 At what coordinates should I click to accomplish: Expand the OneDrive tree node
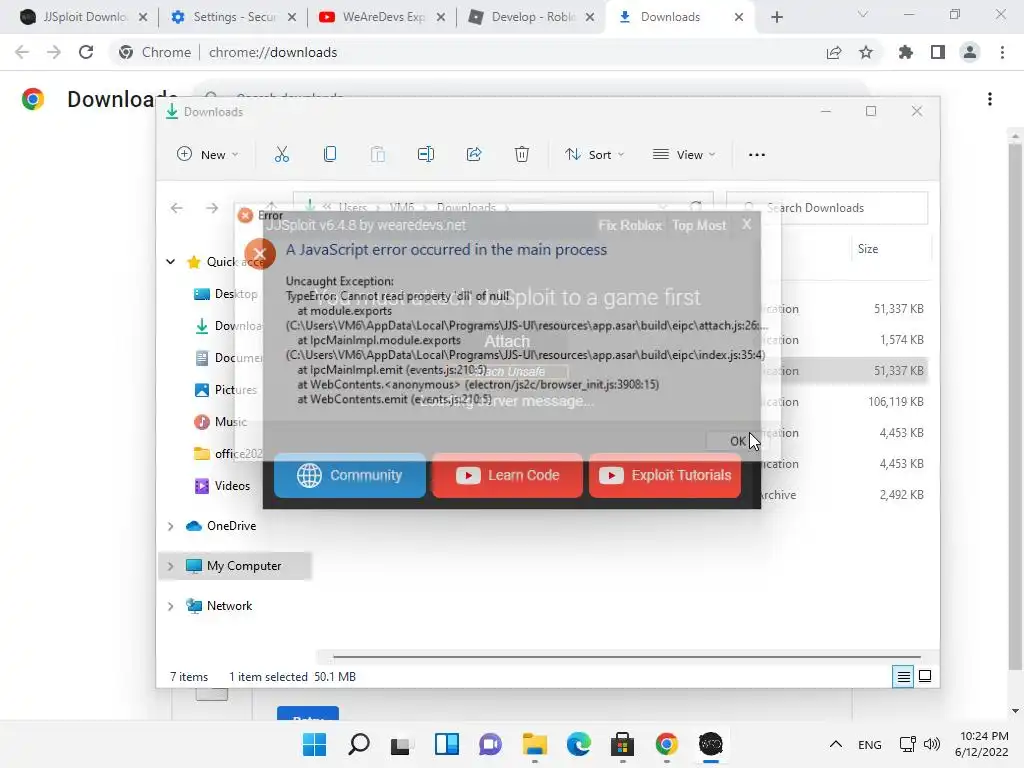170,526
